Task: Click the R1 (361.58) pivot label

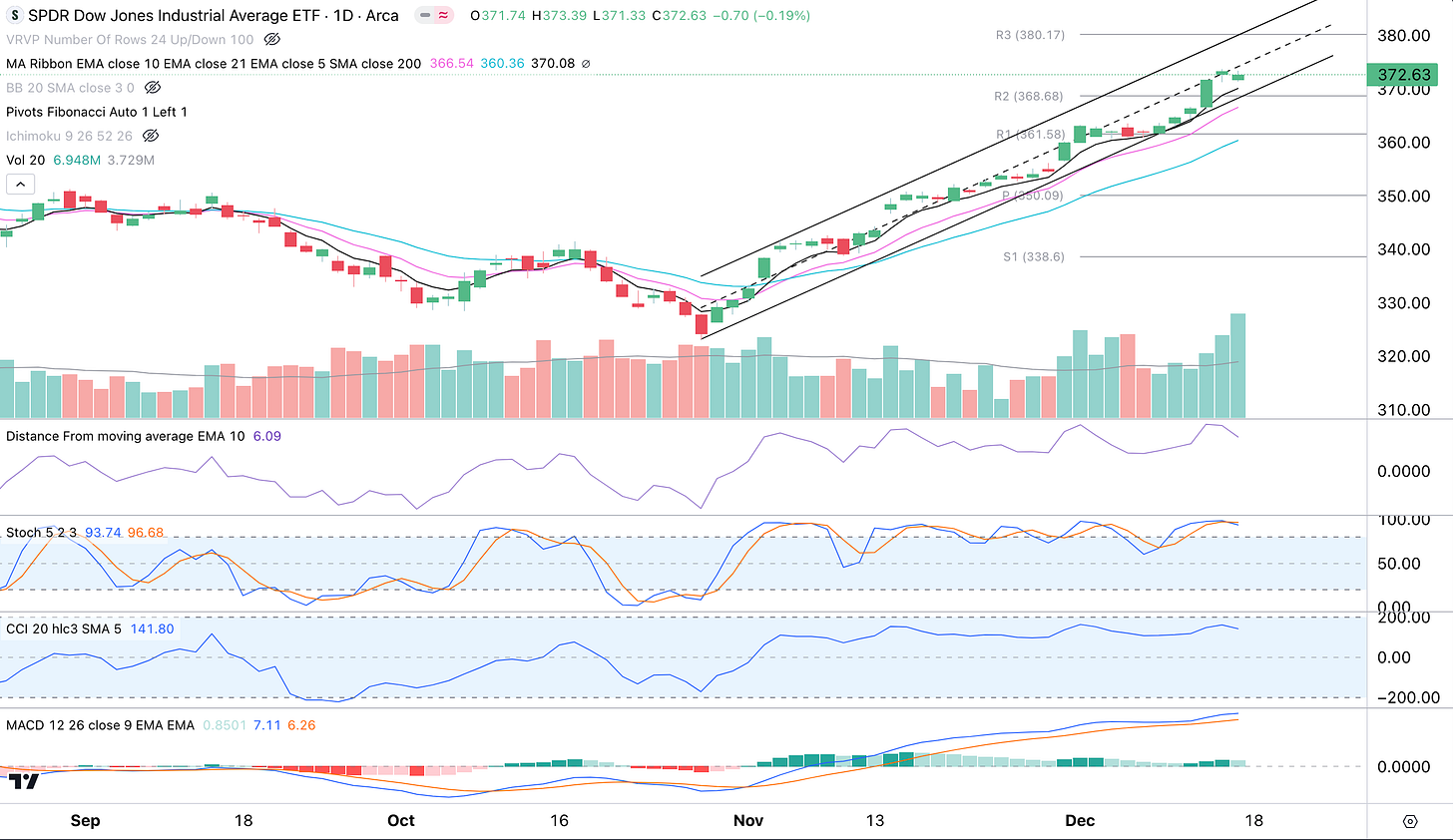Action: (1031, 135)
